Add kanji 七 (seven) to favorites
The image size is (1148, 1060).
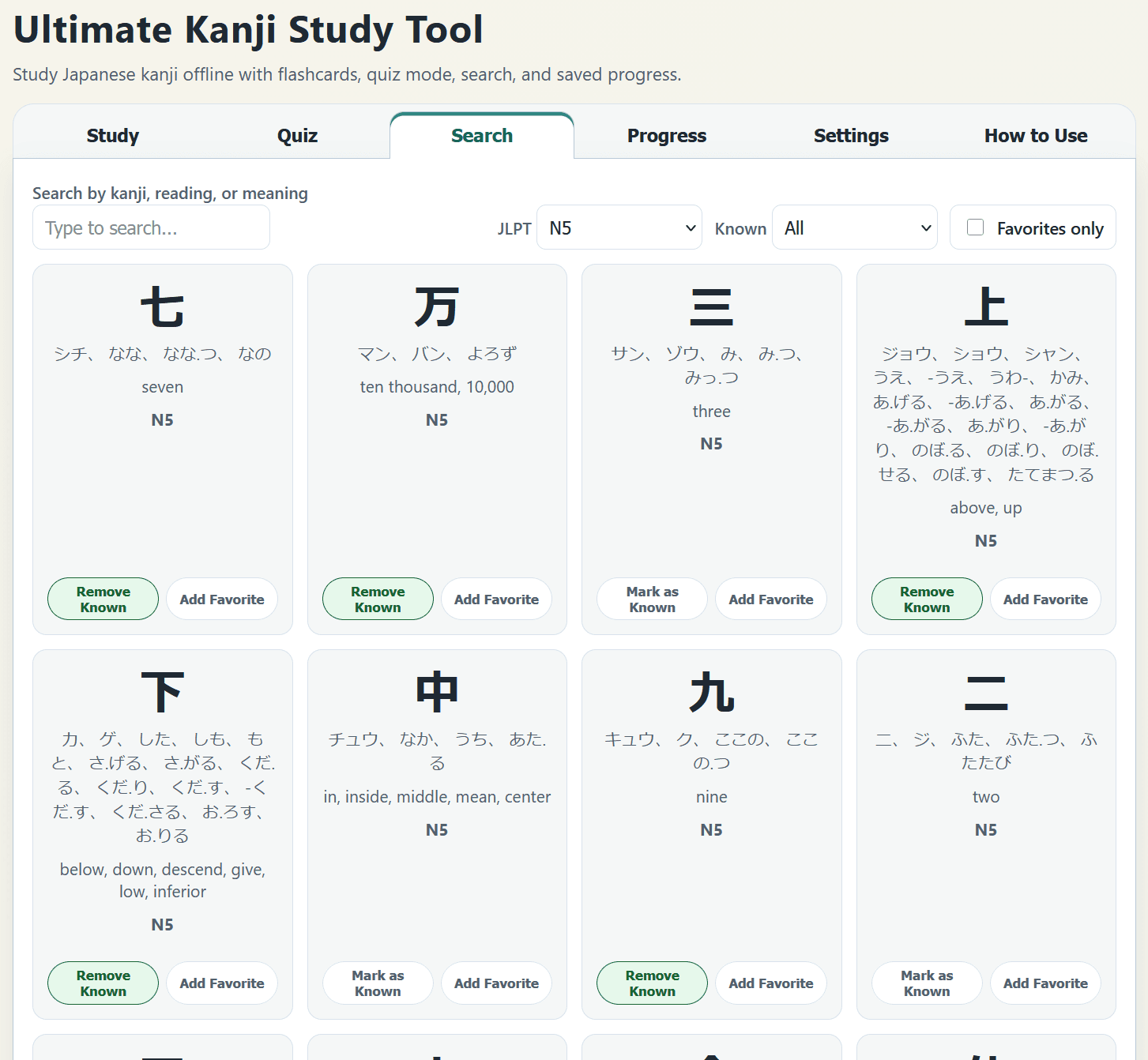pyautogui.click(x=222, y=599)
